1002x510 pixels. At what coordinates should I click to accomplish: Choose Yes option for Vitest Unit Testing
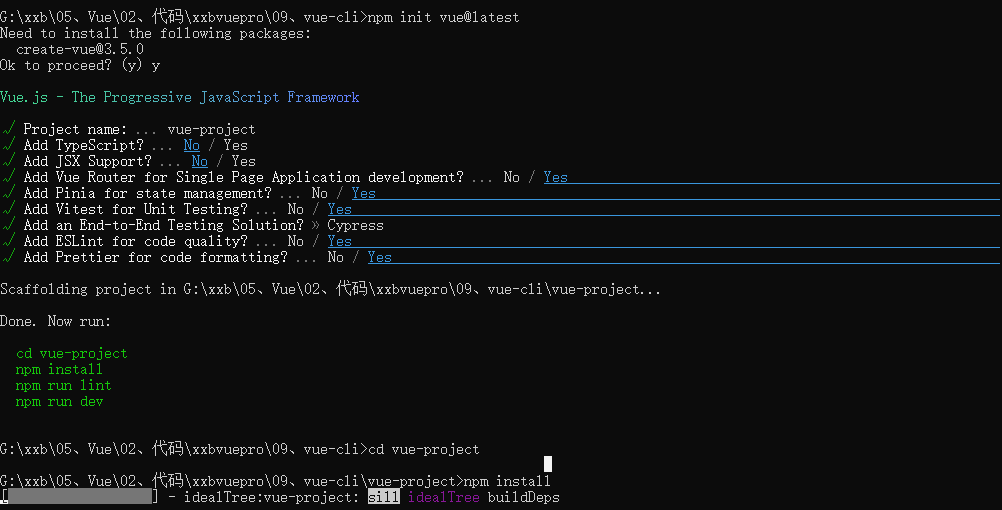339,209
